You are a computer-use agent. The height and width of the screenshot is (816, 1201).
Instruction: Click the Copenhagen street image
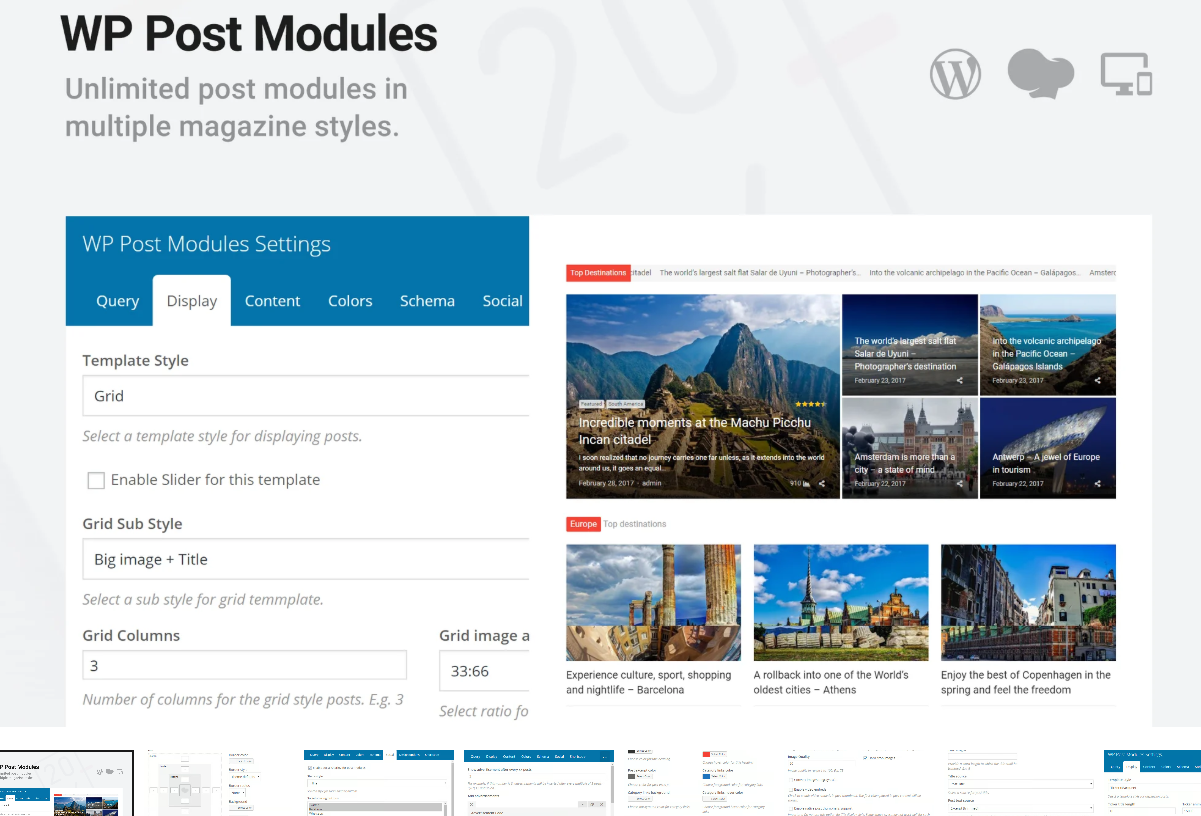tap(1028, 602)
